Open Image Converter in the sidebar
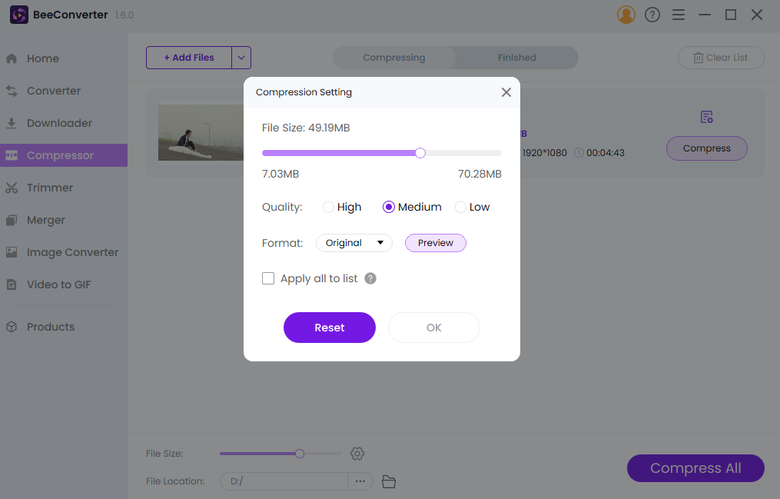Viewport: 780px width, 499px height. 64,252
